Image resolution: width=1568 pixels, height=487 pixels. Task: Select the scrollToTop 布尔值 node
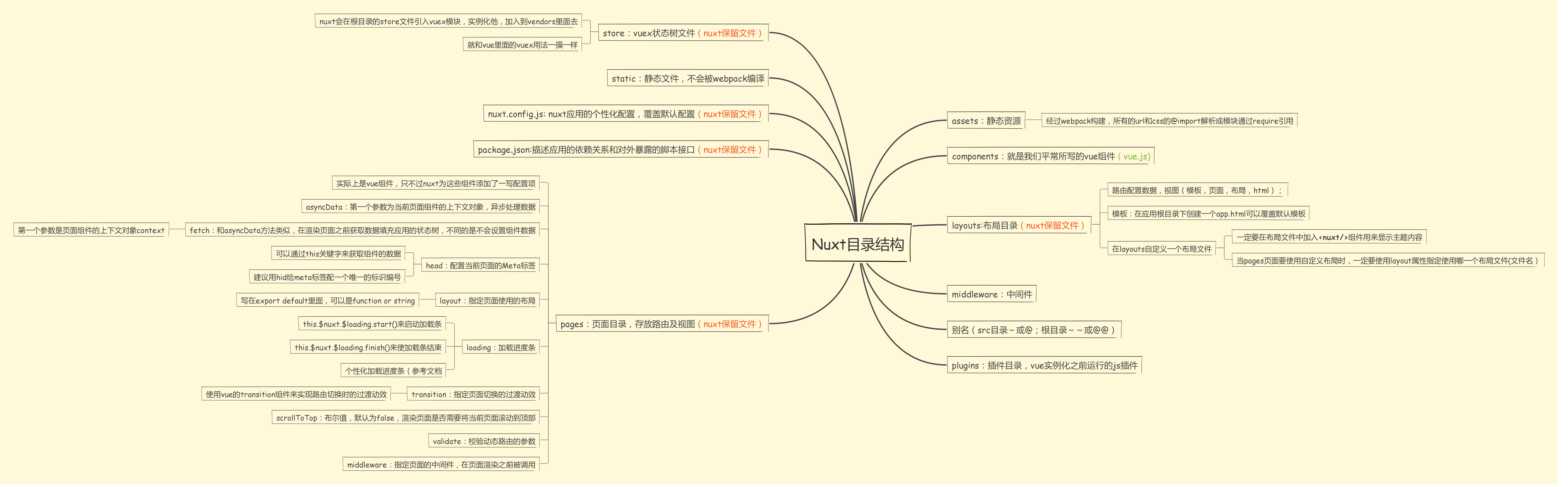pos(406,418)
